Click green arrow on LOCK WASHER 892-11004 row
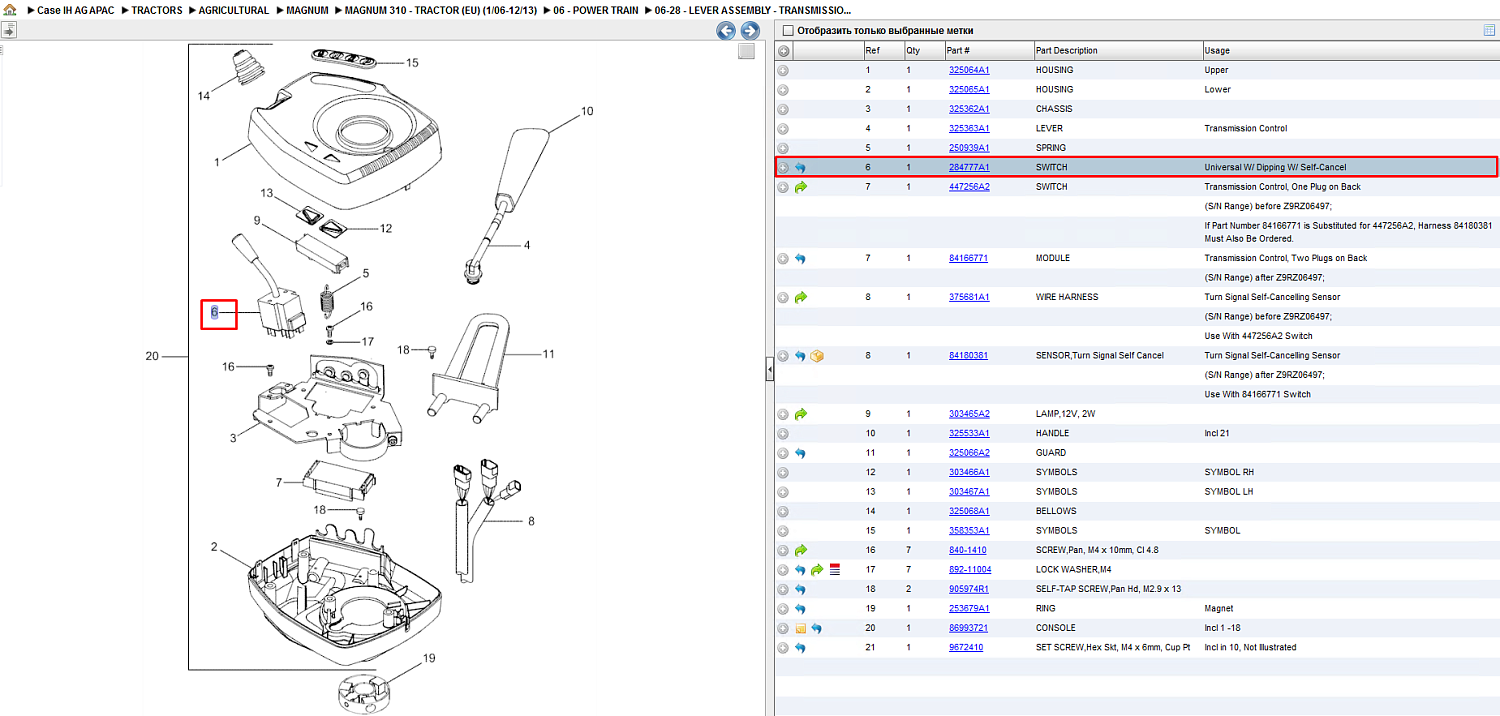 (817, 570)
